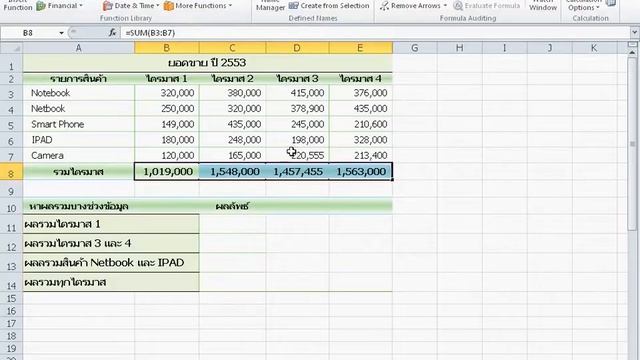
Task: Click the split box above vertical scrollbar
Action: point(632,44)
